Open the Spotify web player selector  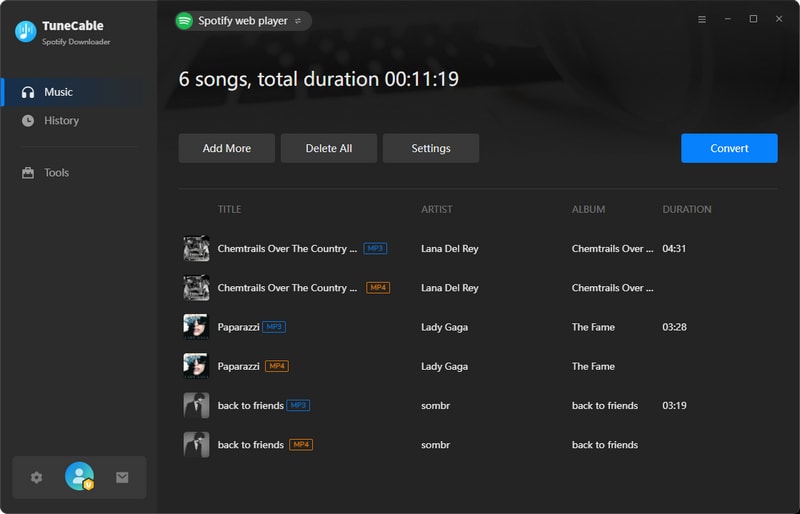click(x=243, y=21)
